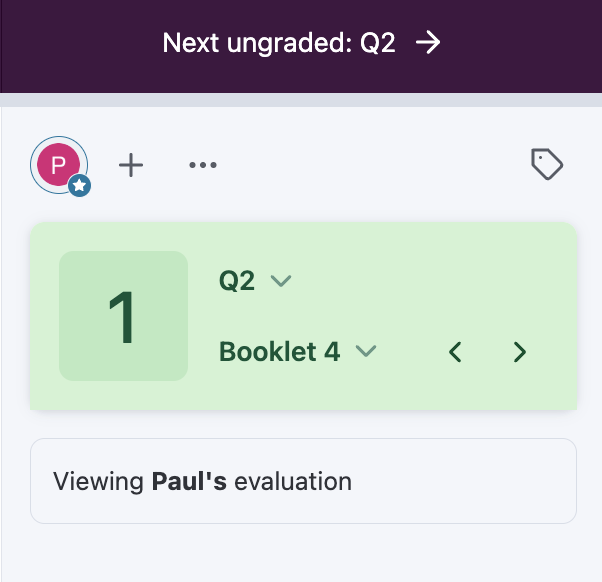The height and width of the screenshot is (582, 602).
Task: Open tags using the tag icon
Action: 547,165
